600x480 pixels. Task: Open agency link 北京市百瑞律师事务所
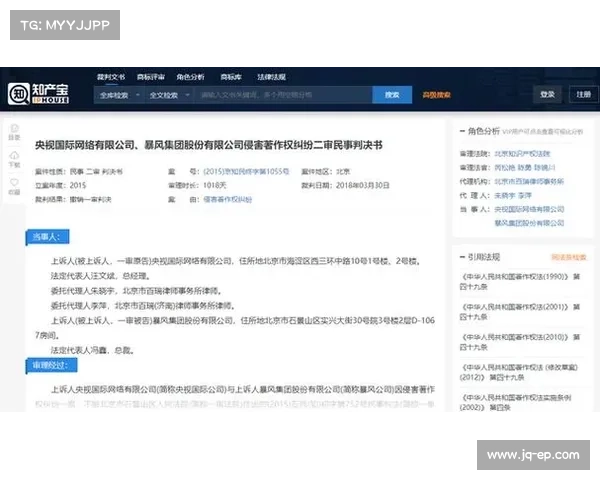click(529, 181)
